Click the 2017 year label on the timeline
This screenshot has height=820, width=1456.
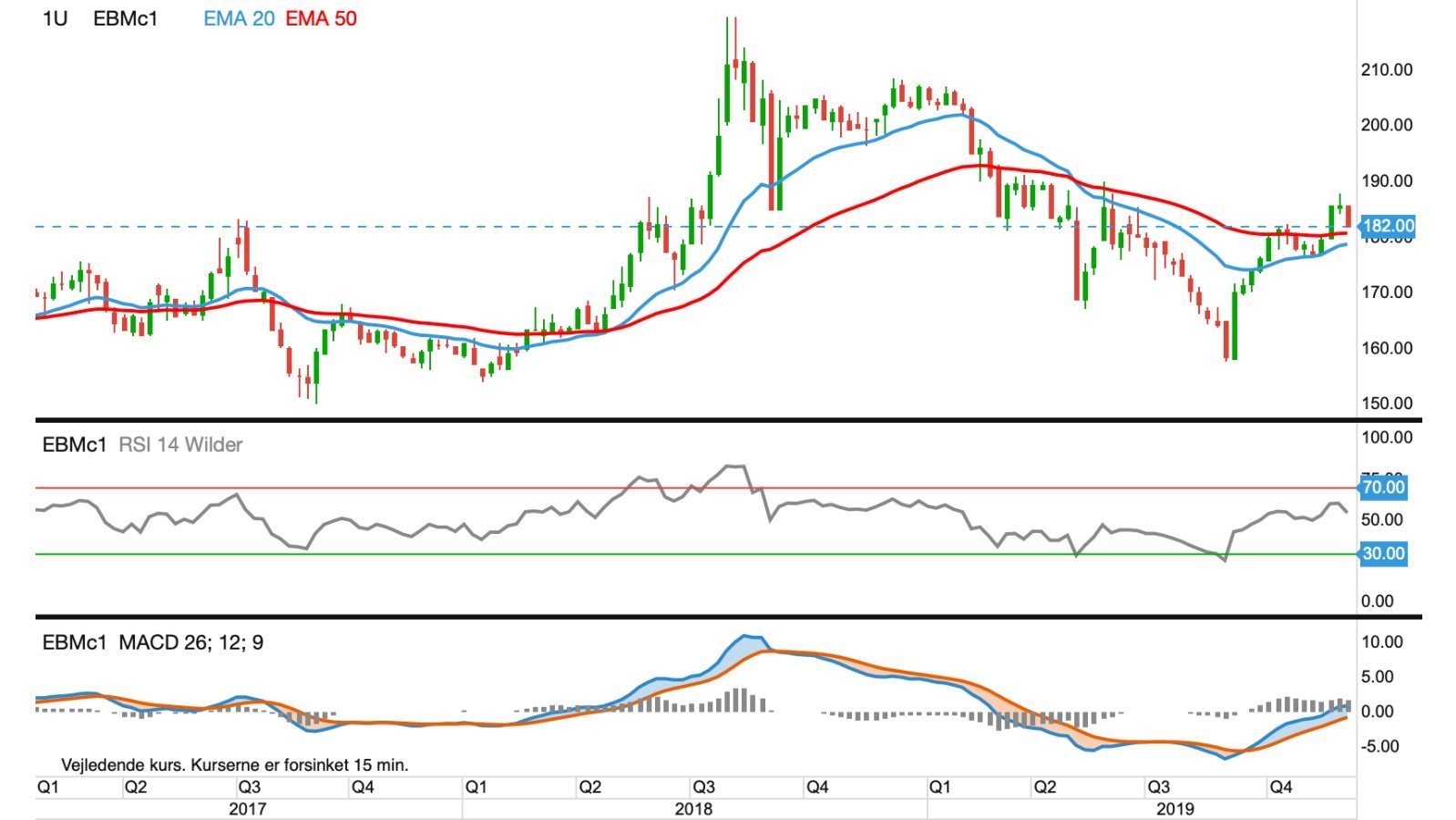pyautogui.click(x=247, y=808)
